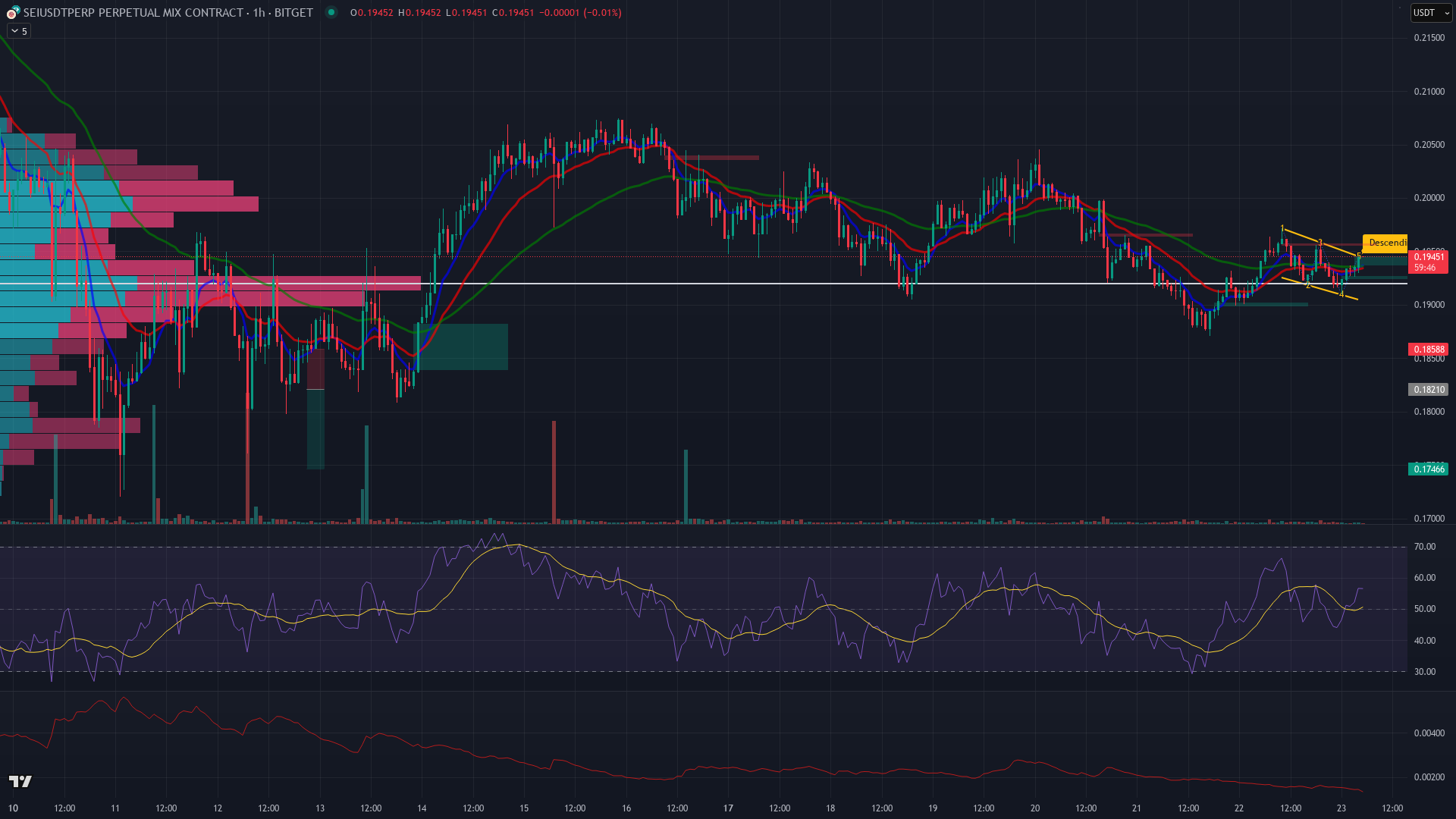Image resolution: width=1456 pixels, height=819 pixels.
Task: Expand the collapsed indicators legend showing 5
Action: pyautogui.click(x=19, y=31)
